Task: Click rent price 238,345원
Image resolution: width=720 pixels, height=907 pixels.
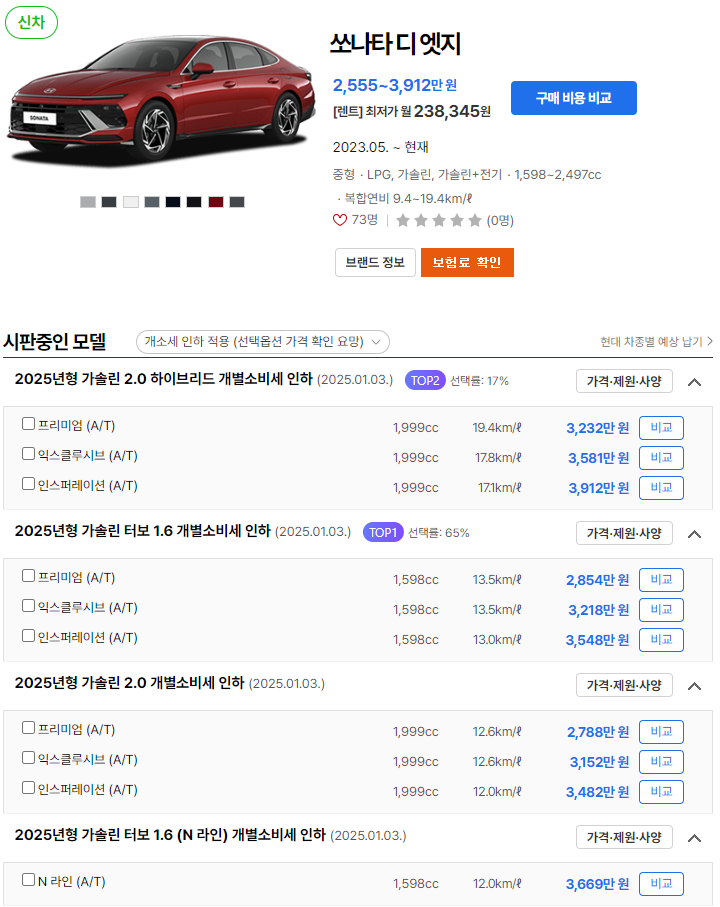Action: (x=452, y=111)
